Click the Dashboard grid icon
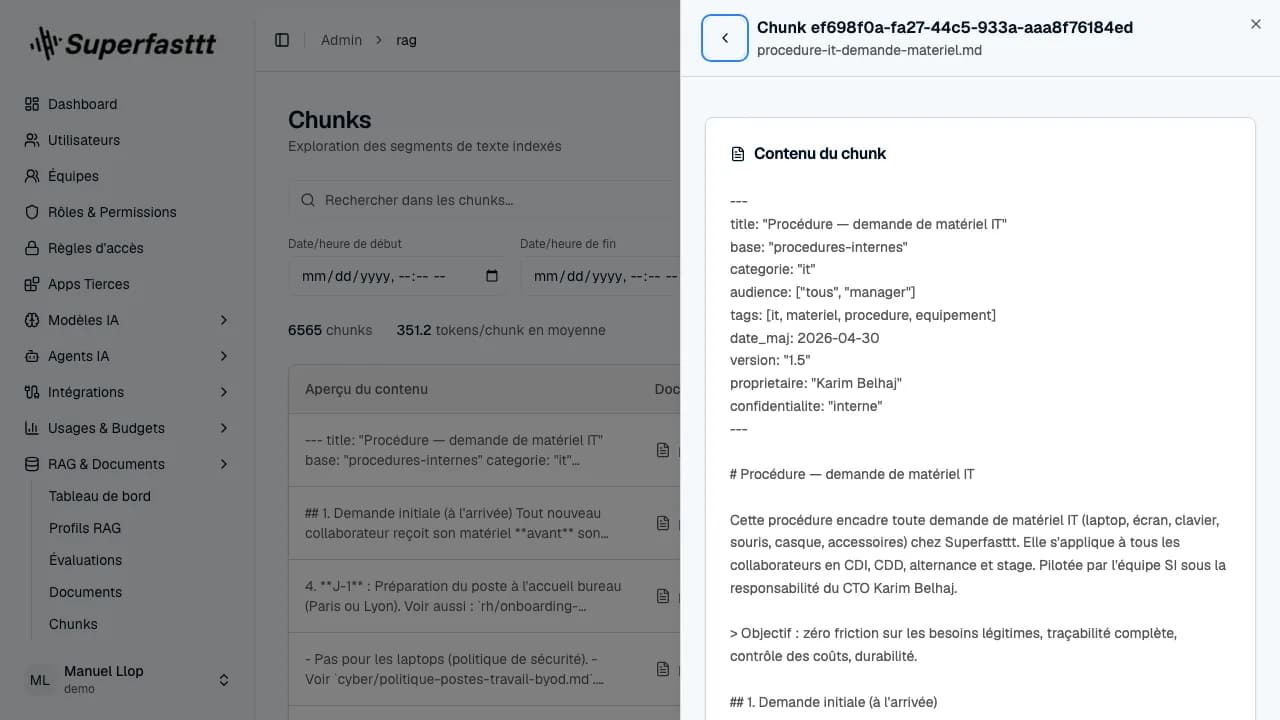The image size is (1280, 720). [x=32, y=104]
